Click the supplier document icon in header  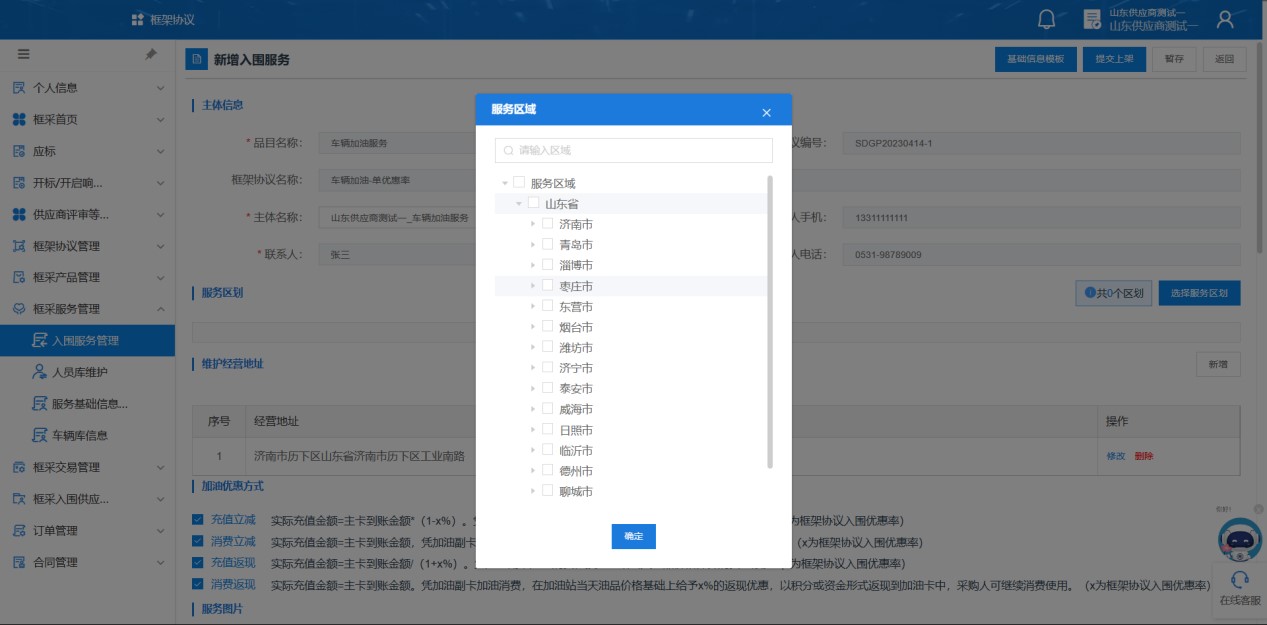(x=1092, y=19)
